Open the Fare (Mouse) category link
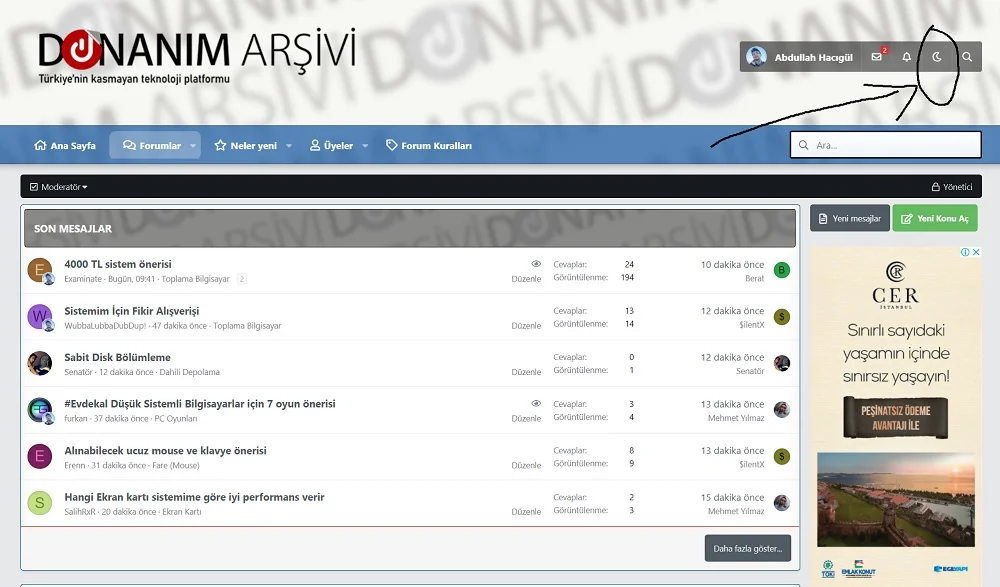 click(175, 465)
